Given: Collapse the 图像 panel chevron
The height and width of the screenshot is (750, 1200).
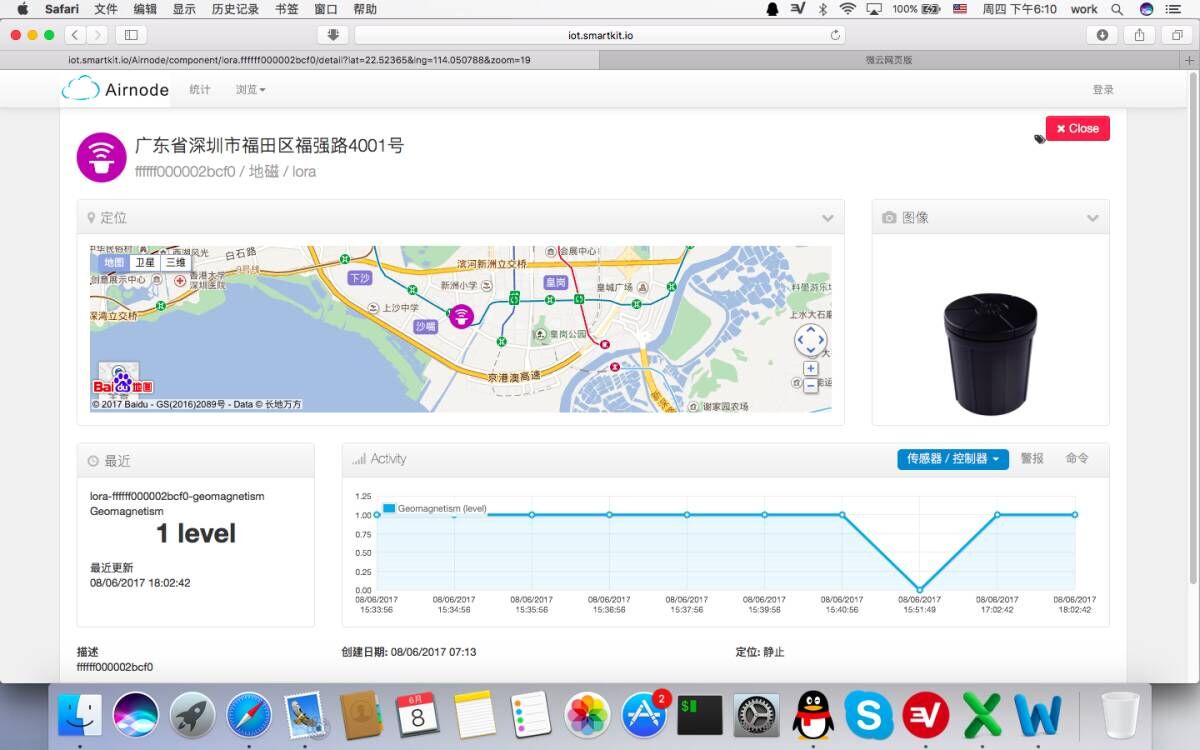Looking at the screenshot, I should 1093,218.
